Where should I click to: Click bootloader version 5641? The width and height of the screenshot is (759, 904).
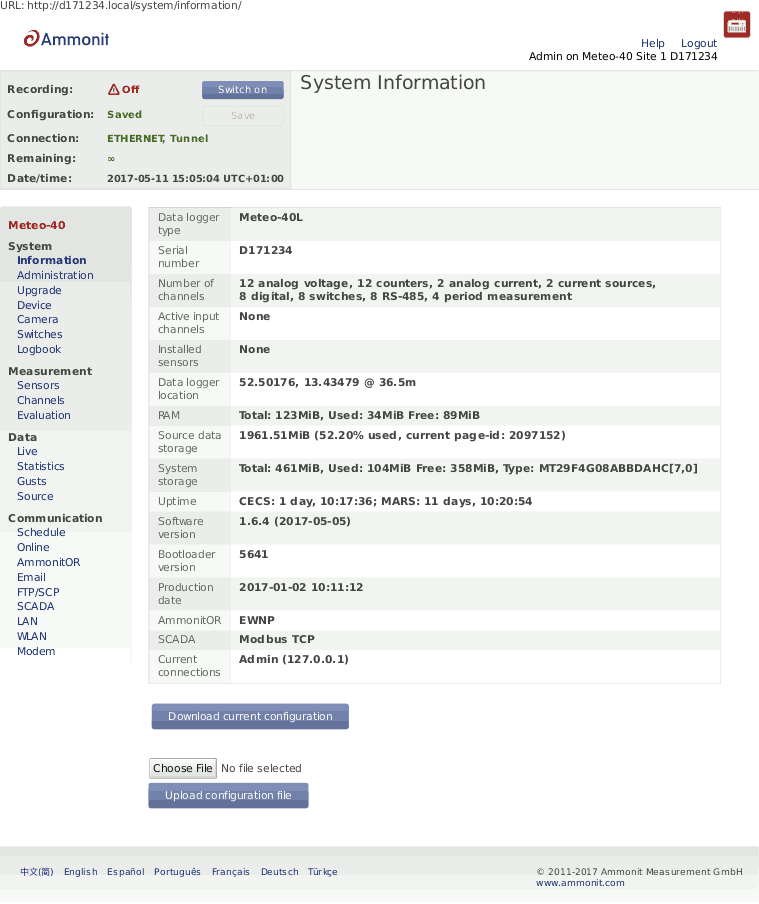pyautogui.click(x=254, y=554)
